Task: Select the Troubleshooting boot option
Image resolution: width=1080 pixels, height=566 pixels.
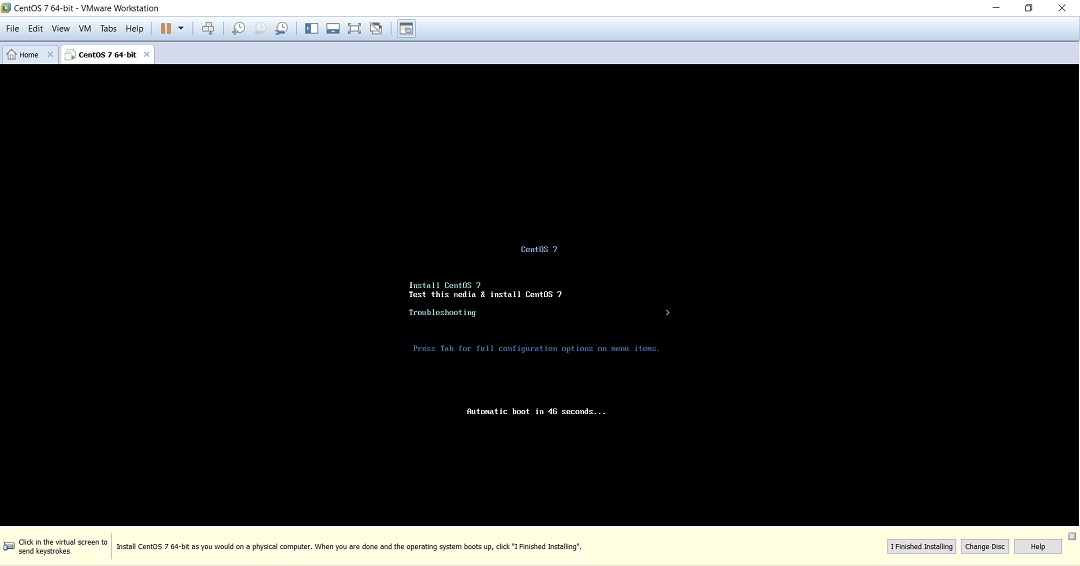Action: tap(442, 313)
